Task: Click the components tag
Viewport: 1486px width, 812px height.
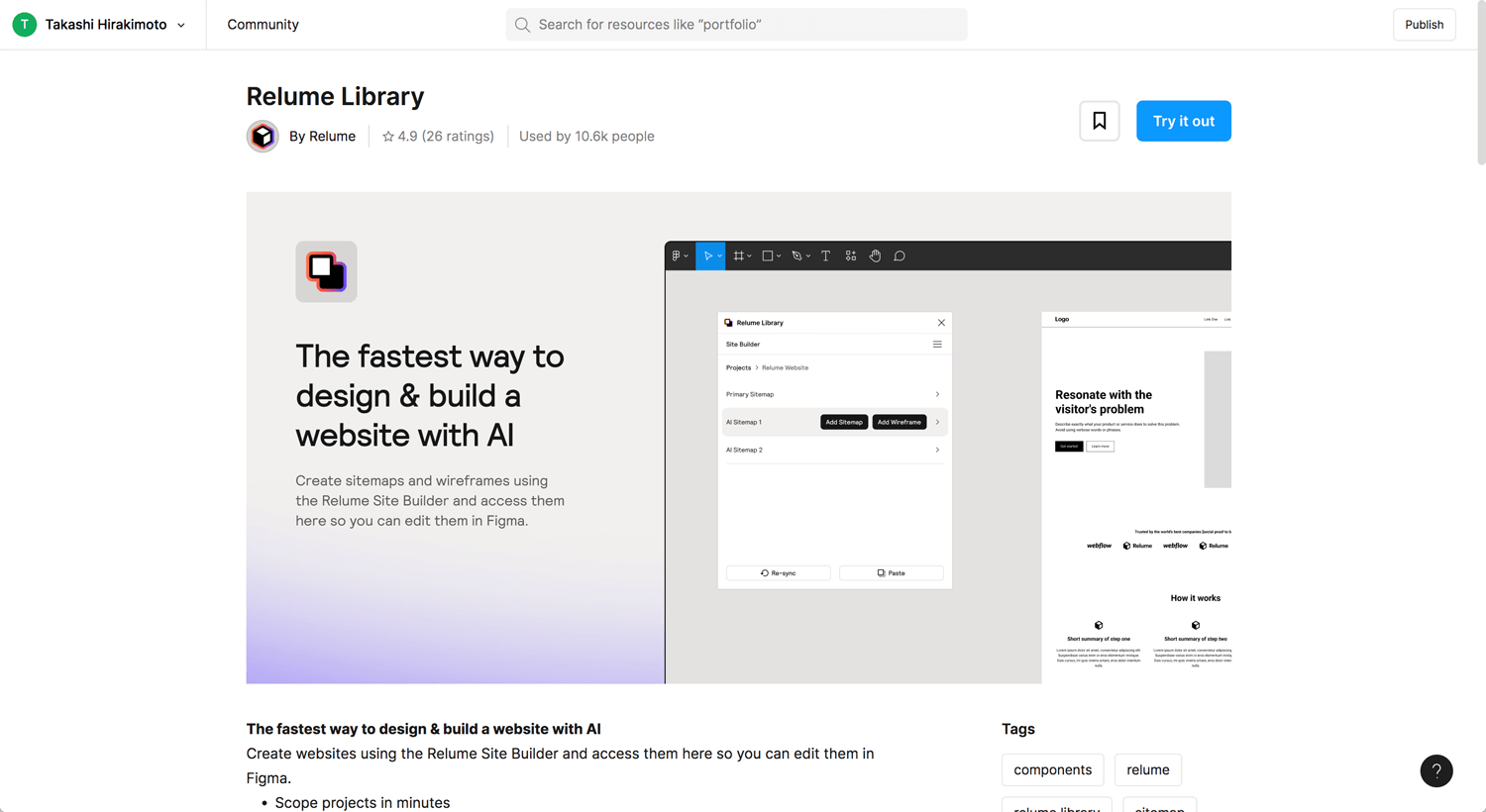Action: point(1052,769)
